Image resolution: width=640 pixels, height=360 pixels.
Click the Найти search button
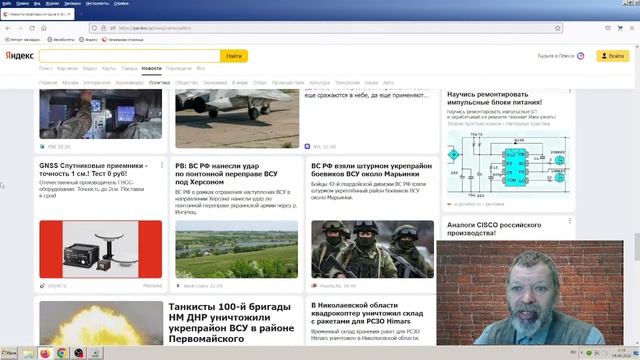pyautogui.click(x=234, y=56)
